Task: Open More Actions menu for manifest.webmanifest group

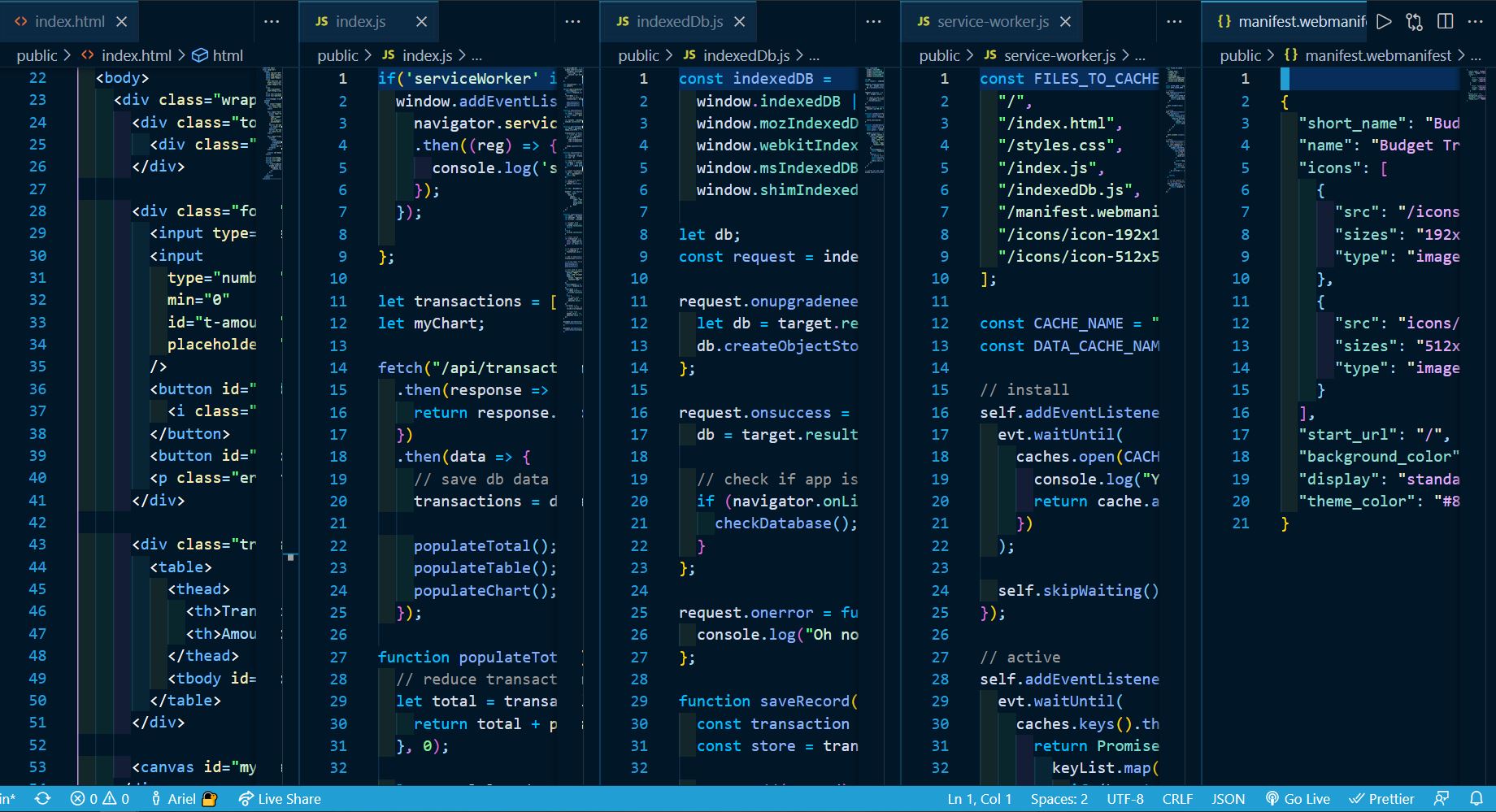Action: [1475, 22]
